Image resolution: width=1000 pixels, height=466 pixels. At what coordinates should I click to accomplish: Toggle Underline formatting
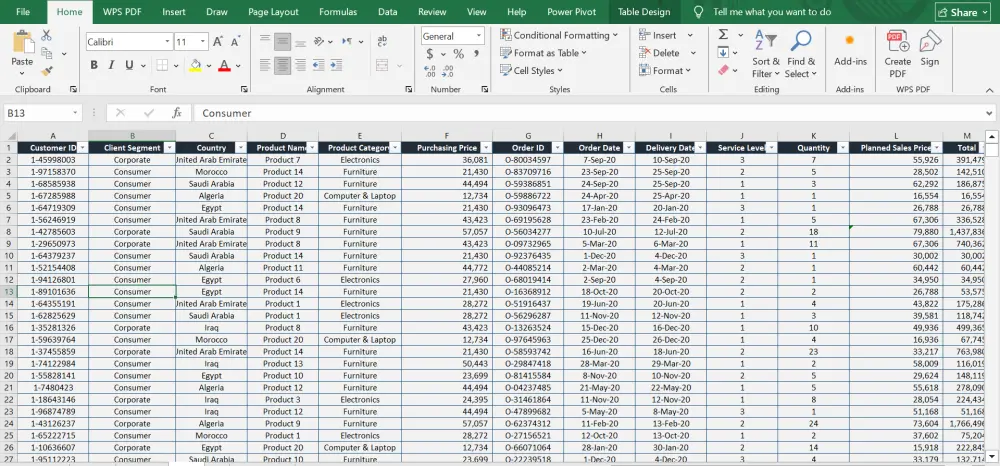(129, 65)
